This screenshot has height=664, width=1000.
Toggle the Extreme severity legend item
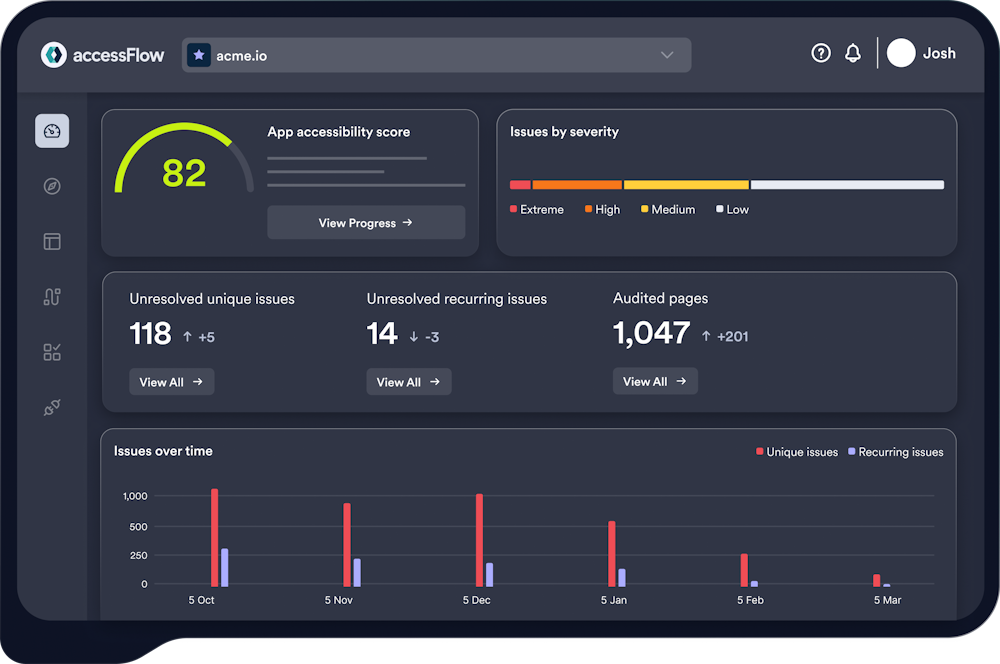(537, 209)
